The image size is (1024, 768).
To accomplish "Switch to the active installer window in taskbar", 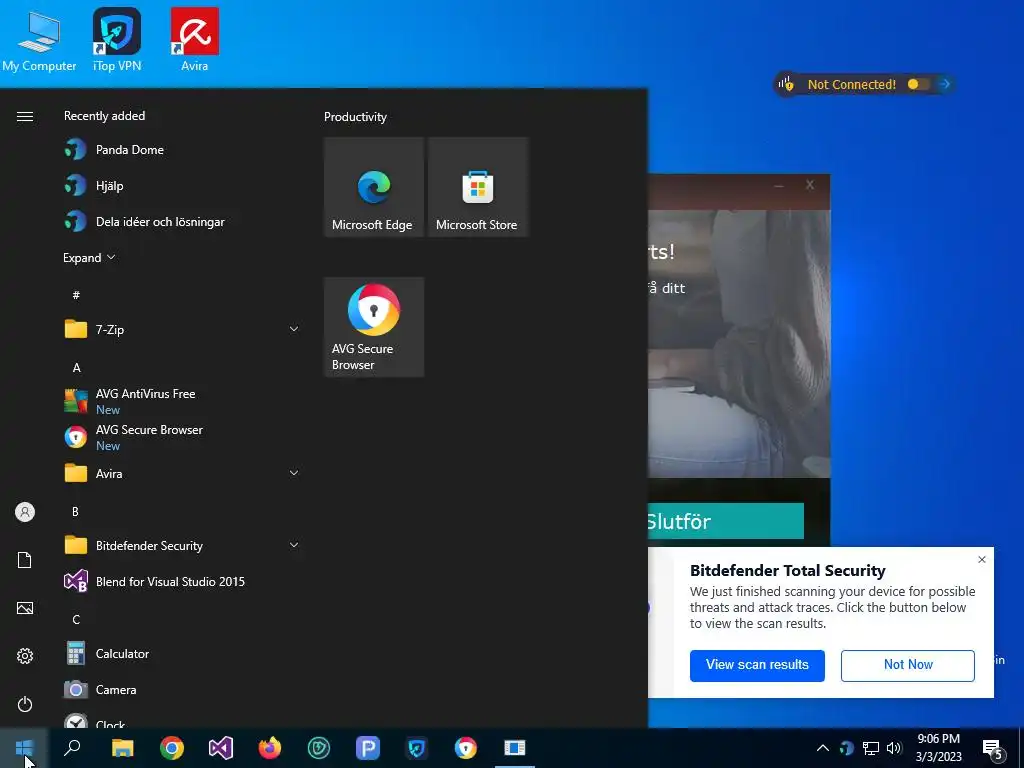I will click(515, 748).
